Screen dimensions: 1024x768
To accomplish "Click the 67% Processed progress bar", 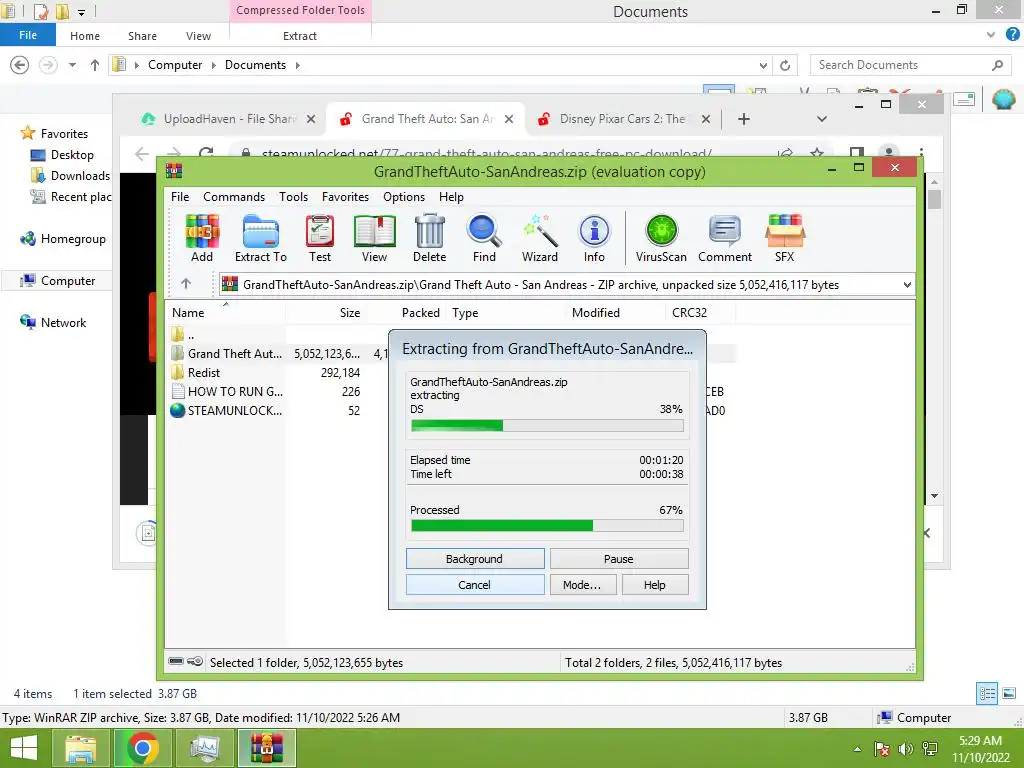I will (x=547, y=526).
